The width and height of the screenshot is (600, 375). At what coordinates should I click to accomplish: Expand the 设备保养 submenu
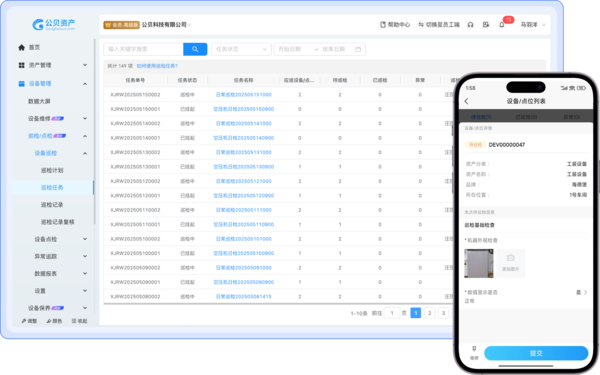point(85,308)
